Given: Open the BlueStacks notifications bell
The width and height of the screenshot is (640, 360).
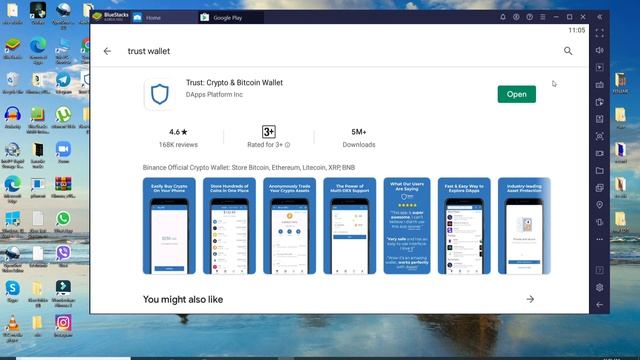Looking at the screenshot, I should pos(503,17).
